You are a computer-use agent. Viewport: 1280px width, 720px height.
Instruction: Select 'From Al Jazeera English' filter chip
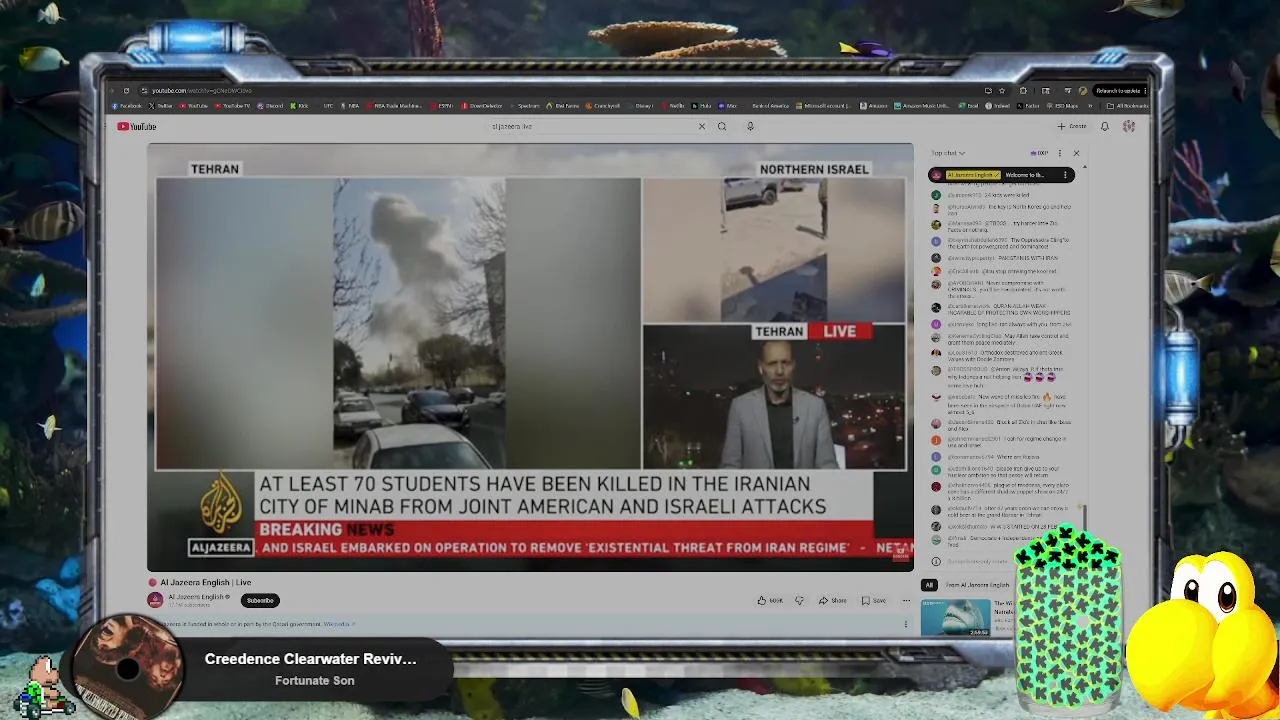tap(977, 585)
